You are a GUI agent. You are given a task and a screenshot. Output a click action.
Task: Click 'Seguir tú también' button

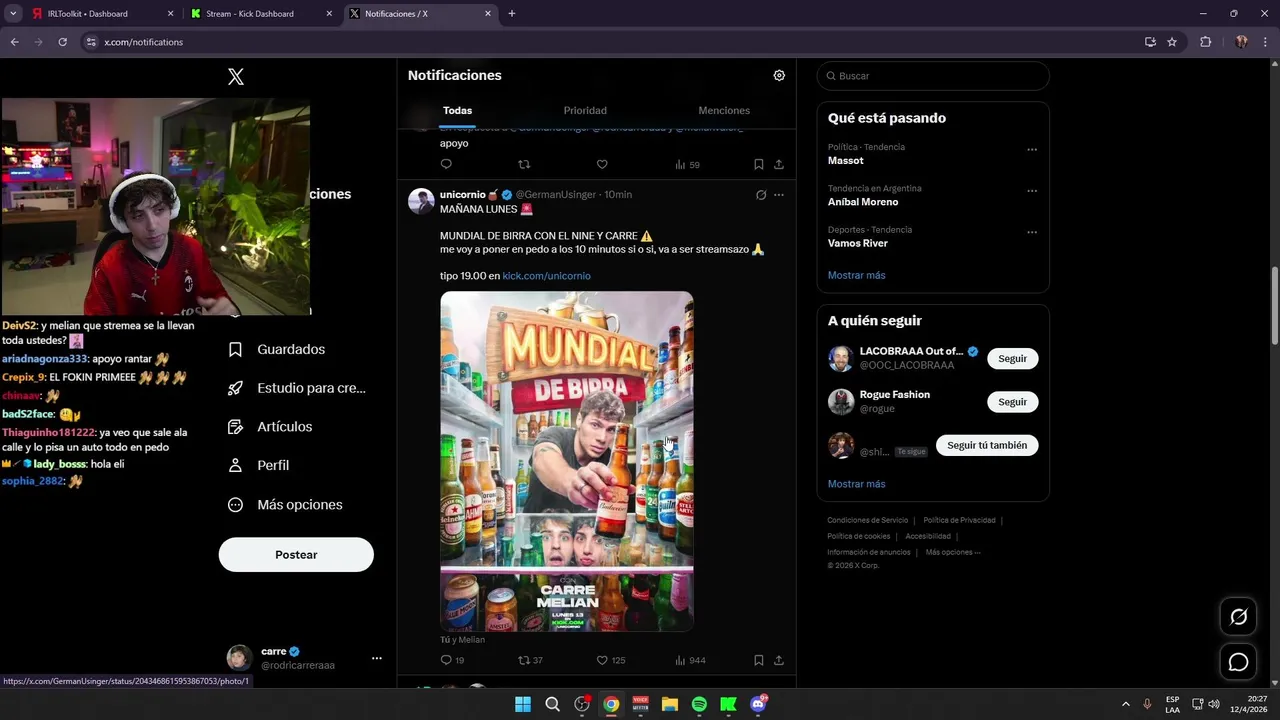click(987, 445)
